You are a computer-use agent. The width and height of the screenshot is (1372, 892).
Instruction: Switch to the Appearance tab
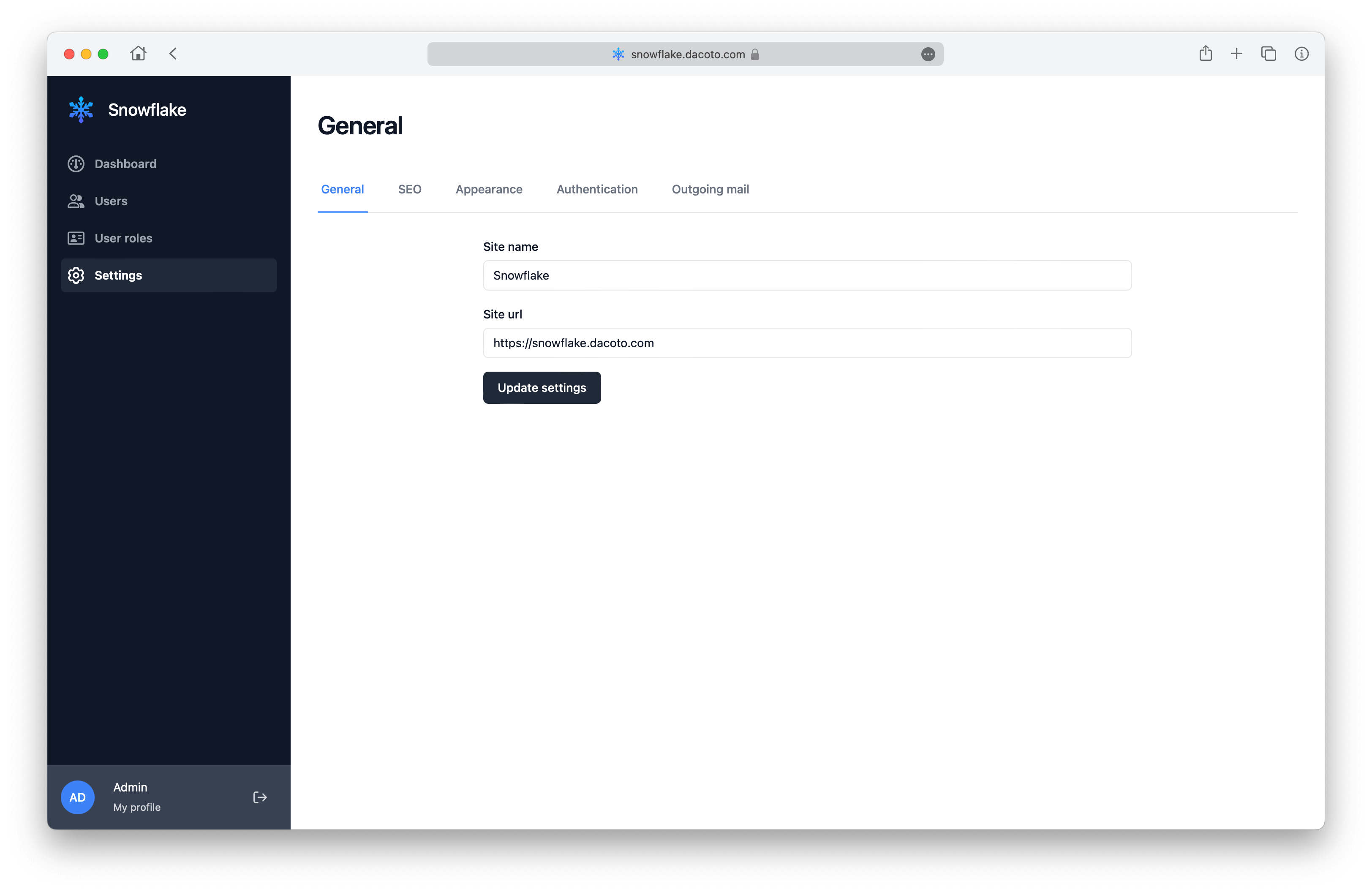pos(489,190)
